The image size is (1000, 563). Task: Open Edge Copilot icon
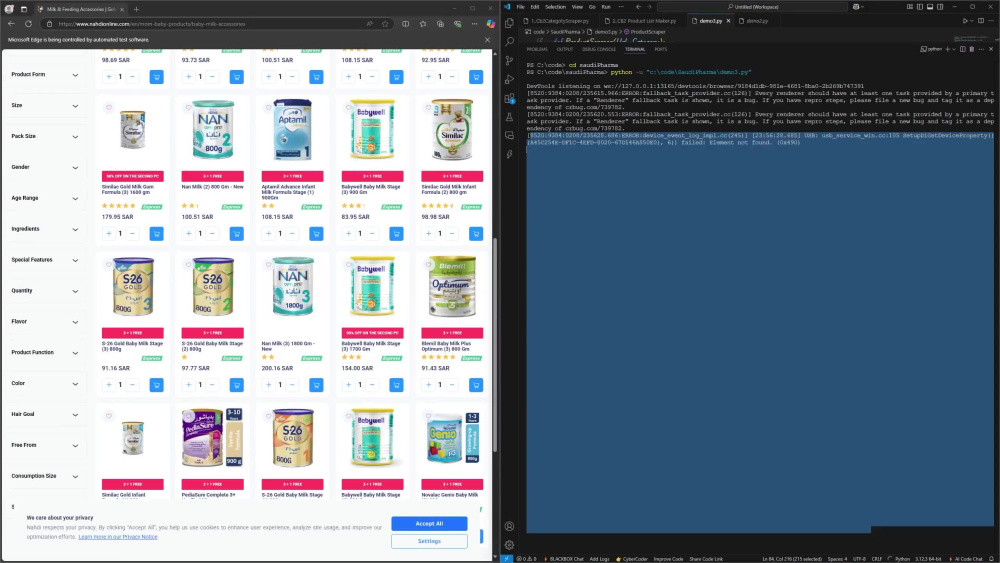pyautogui.click(x=490, y=24)
